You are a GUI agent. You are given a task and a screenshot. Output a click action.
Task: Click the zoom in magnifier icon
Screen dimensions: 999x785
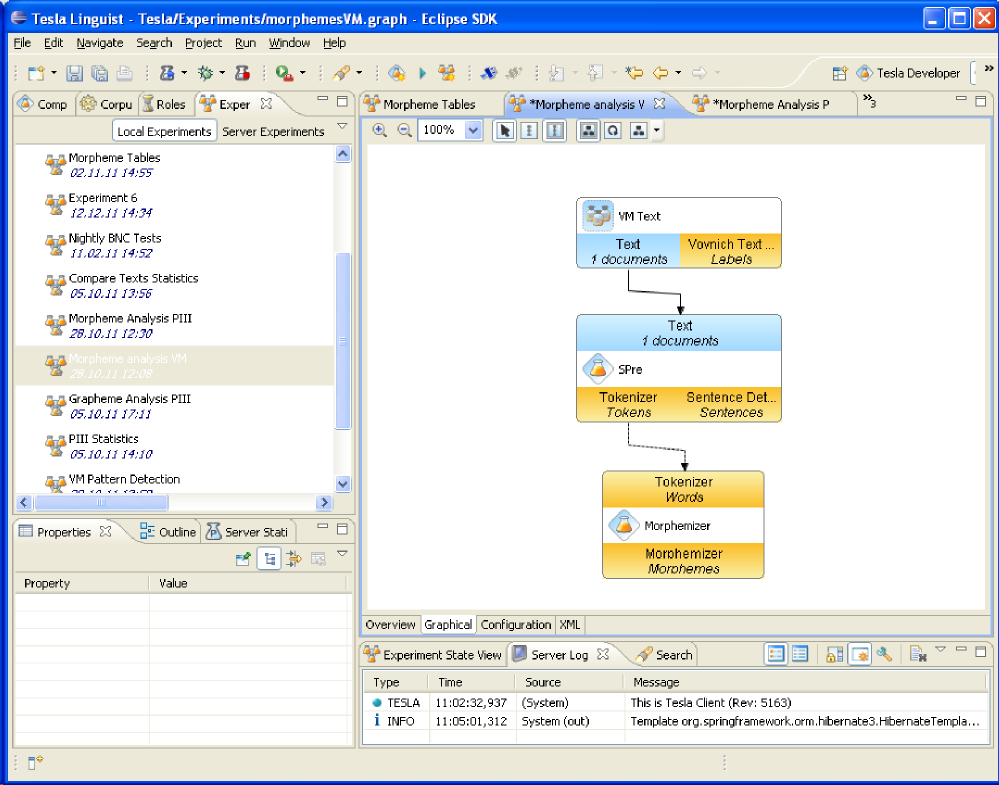pyautogui.click(x=380, y=130)
